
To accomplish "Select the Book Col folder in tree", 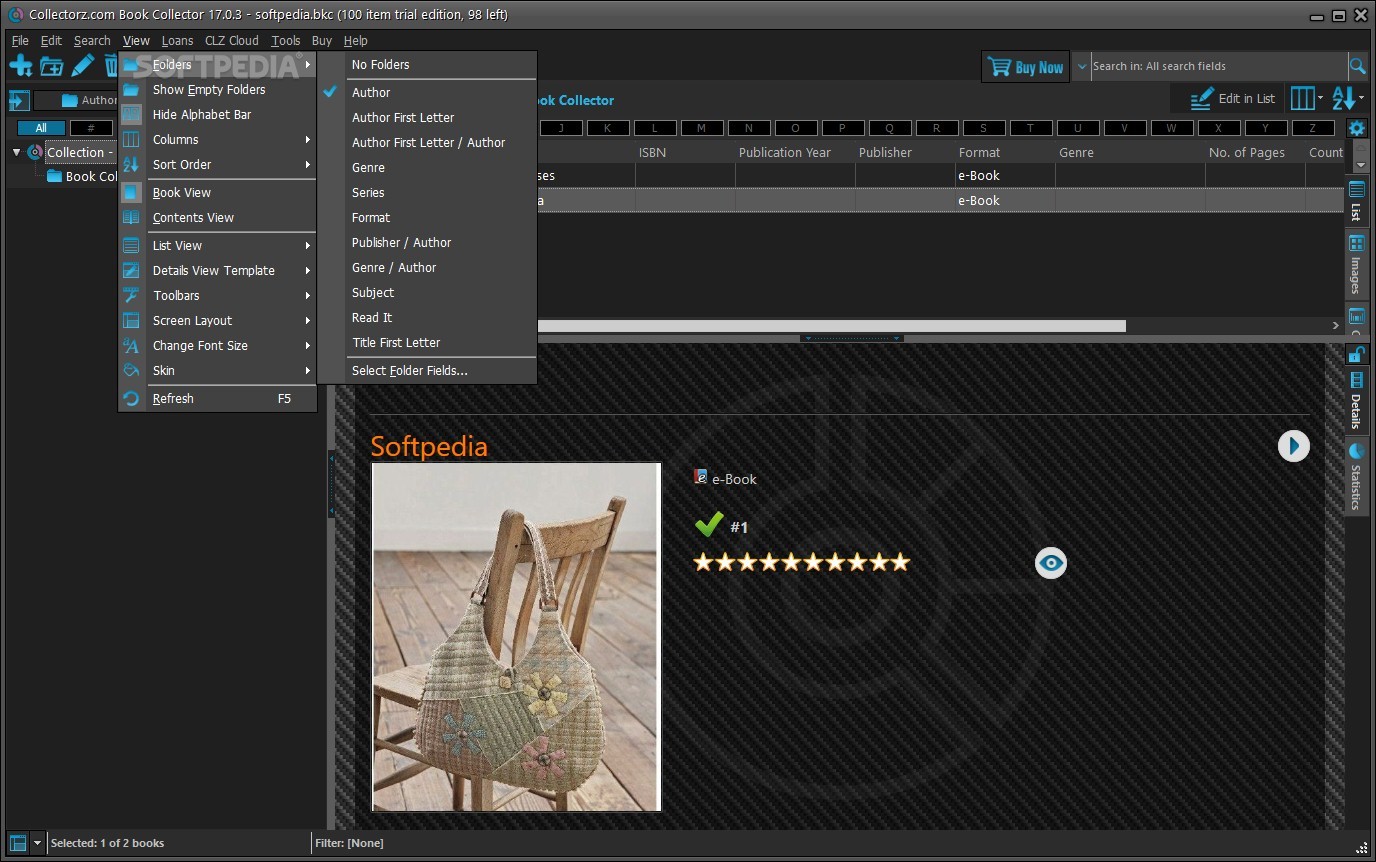I will [84, 176].
